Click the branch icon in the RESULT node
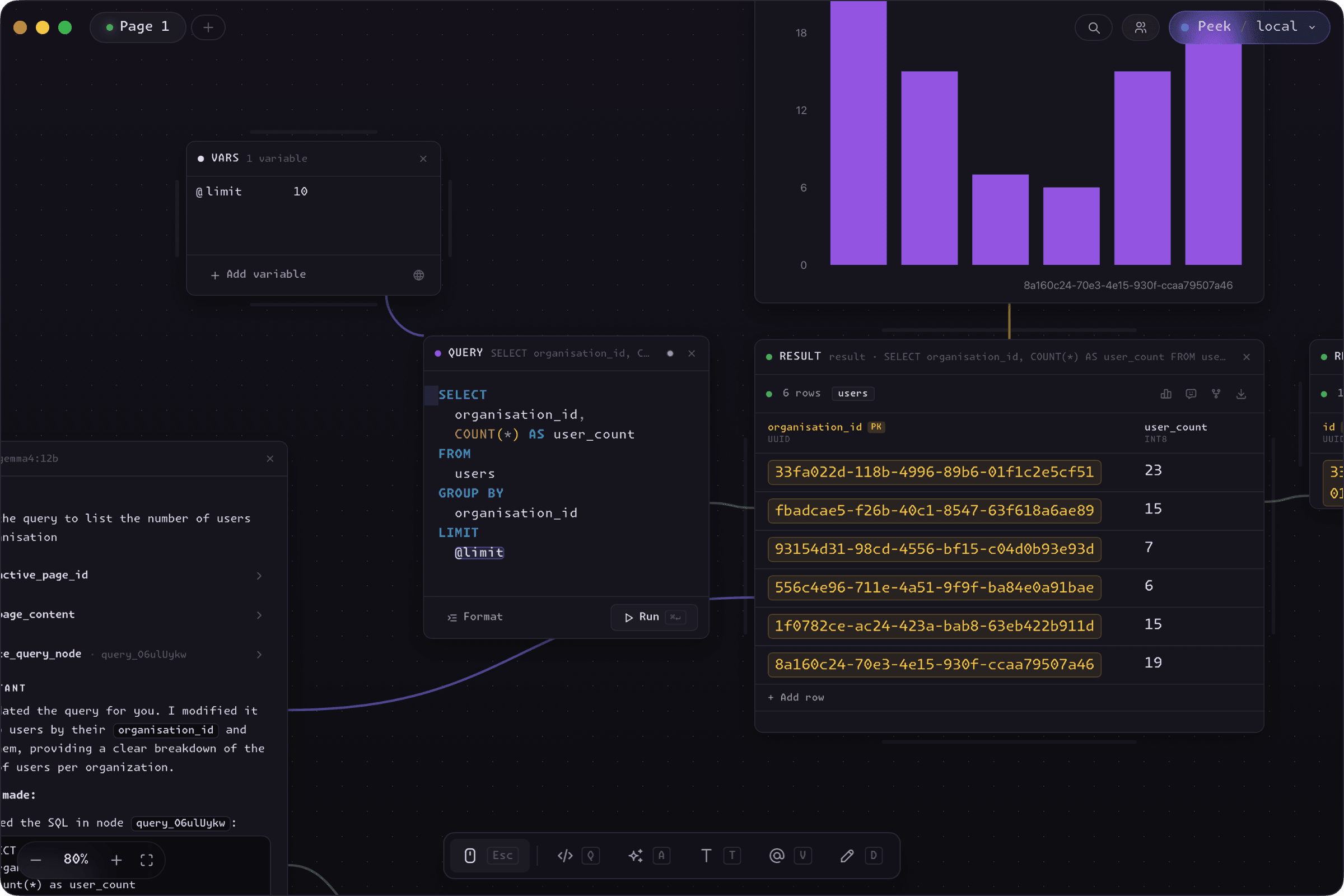The height and width of the screenshot is (896, 1344). coord(1216,394)
